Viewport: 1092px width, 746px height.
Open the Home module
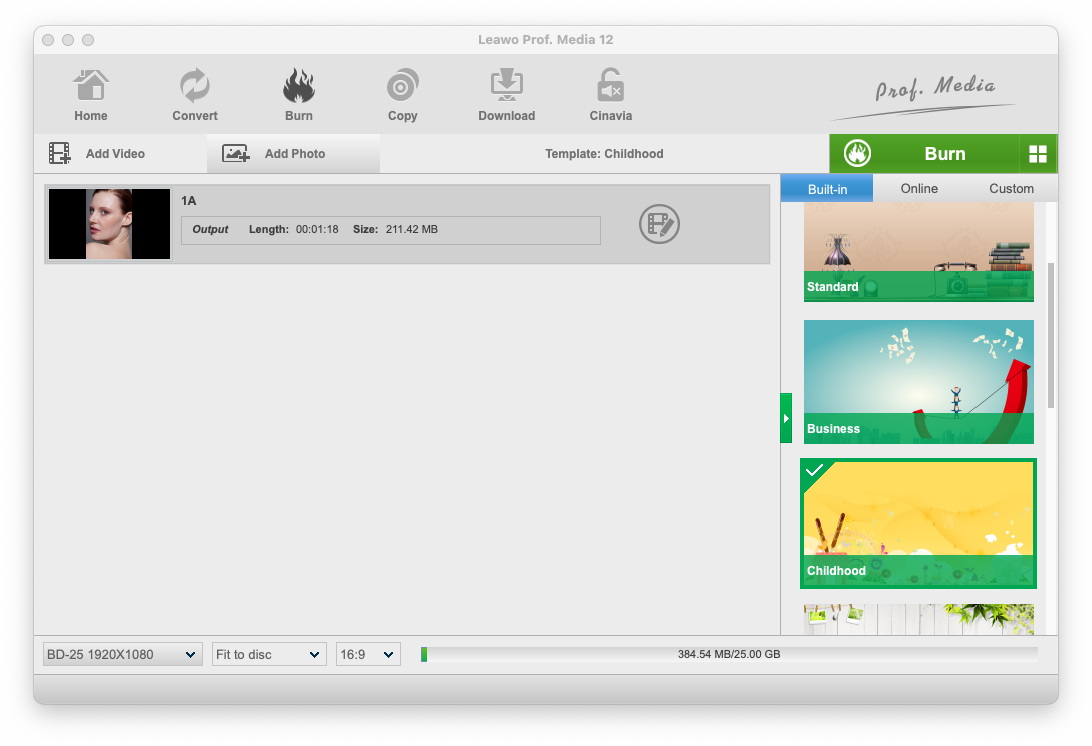click(91, 95)
